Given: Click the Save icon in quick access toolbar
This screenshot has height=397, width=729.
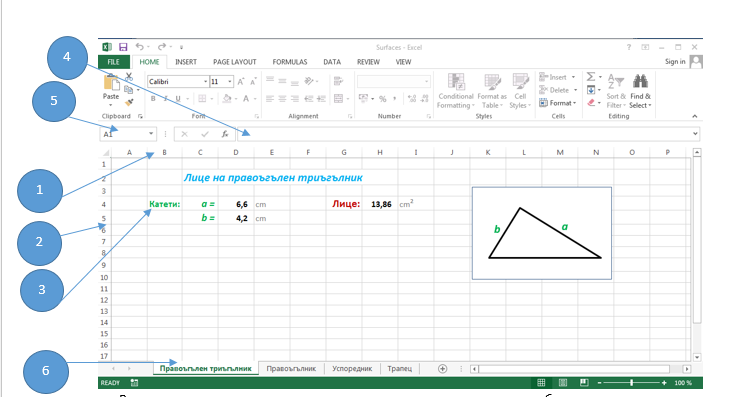Looking at the screenshot, I should click(123, 47).
